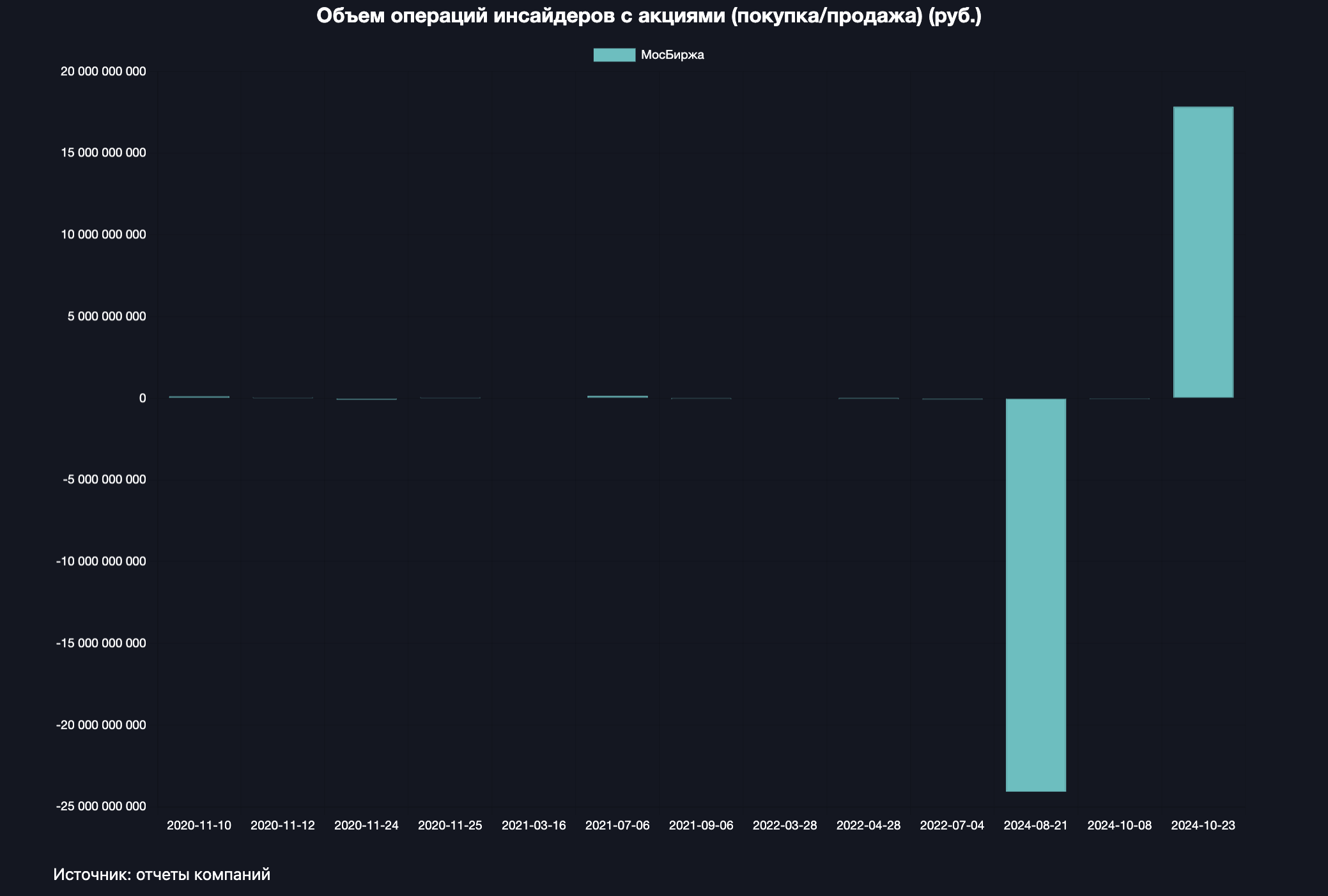Click the МосБиржа legend label
The image size is (1328, 896).
(x=672, y=55)
